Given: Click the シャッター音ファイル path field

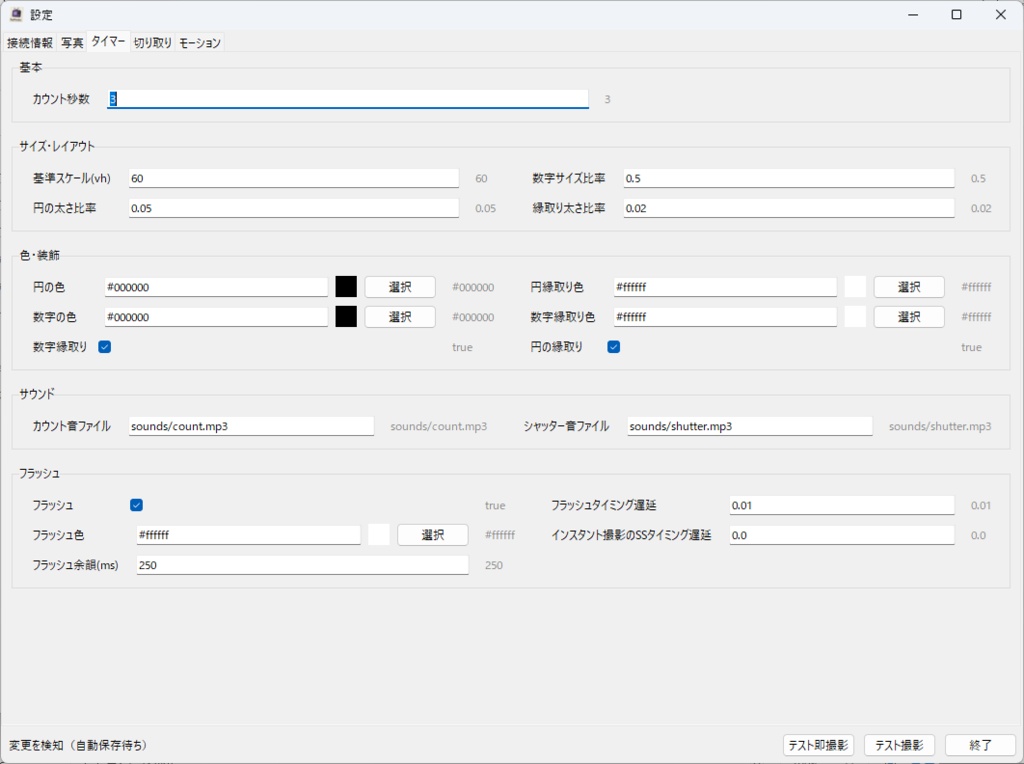Looking at the screenshot, I should point(750,426).
